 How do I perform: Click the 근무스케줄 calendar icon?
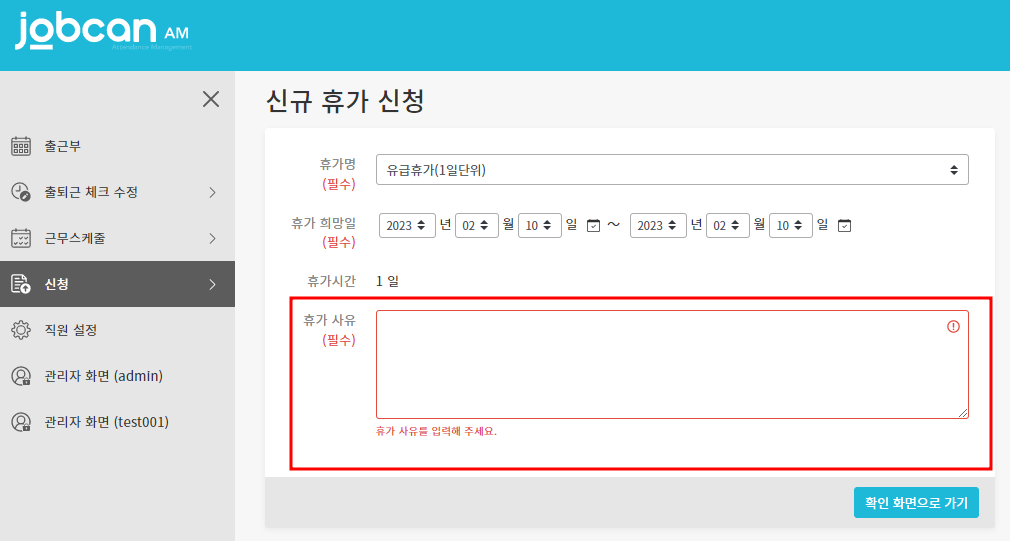[x=21, y=238]
